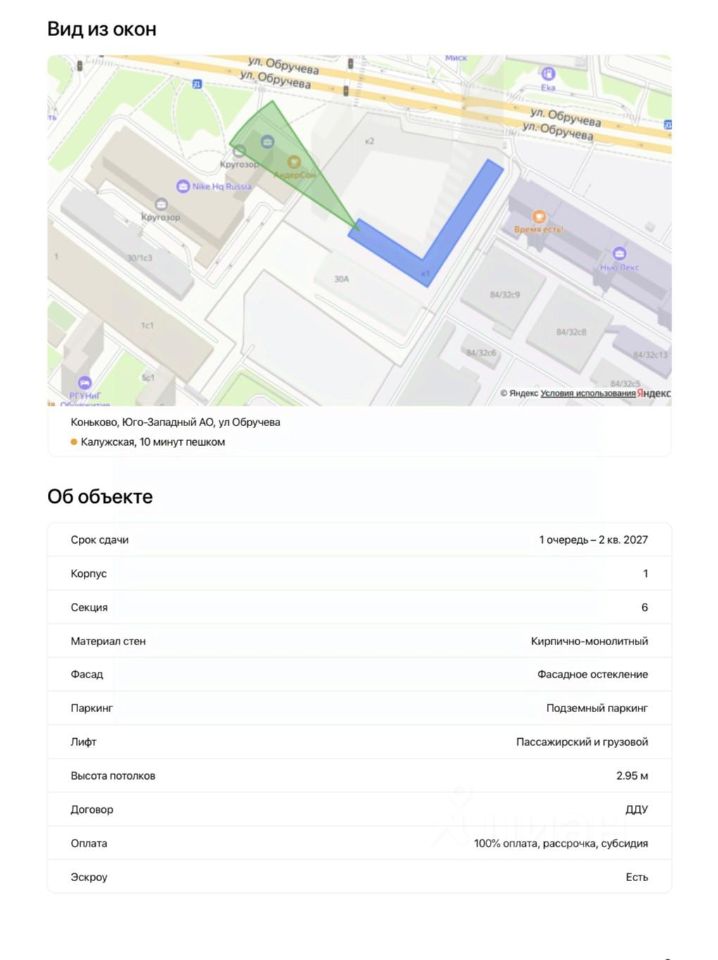The height and width of the screenshot is (960, 718).
Task: Click value '1 очередь – 2 кв. 2027'
Action: click(x=593, y=540)
